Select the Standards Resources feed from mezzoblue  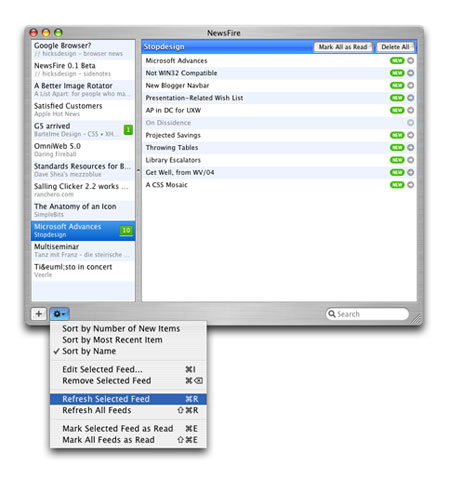click(83, 170)
